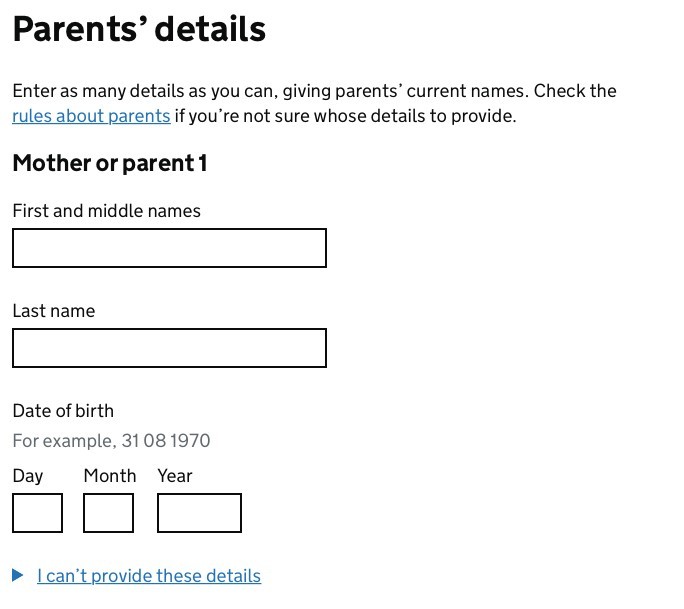
Task: Click the text 'if you're not sure whose details to provide'
Action: 345,116
